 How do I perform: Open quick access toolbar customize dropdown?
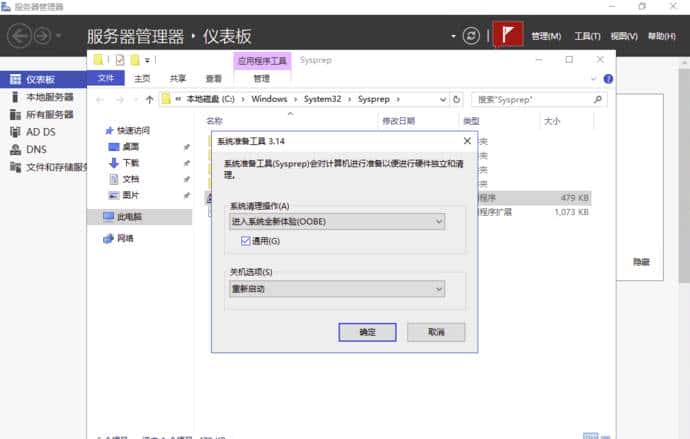pyautogui.click(x=147, y=60)
